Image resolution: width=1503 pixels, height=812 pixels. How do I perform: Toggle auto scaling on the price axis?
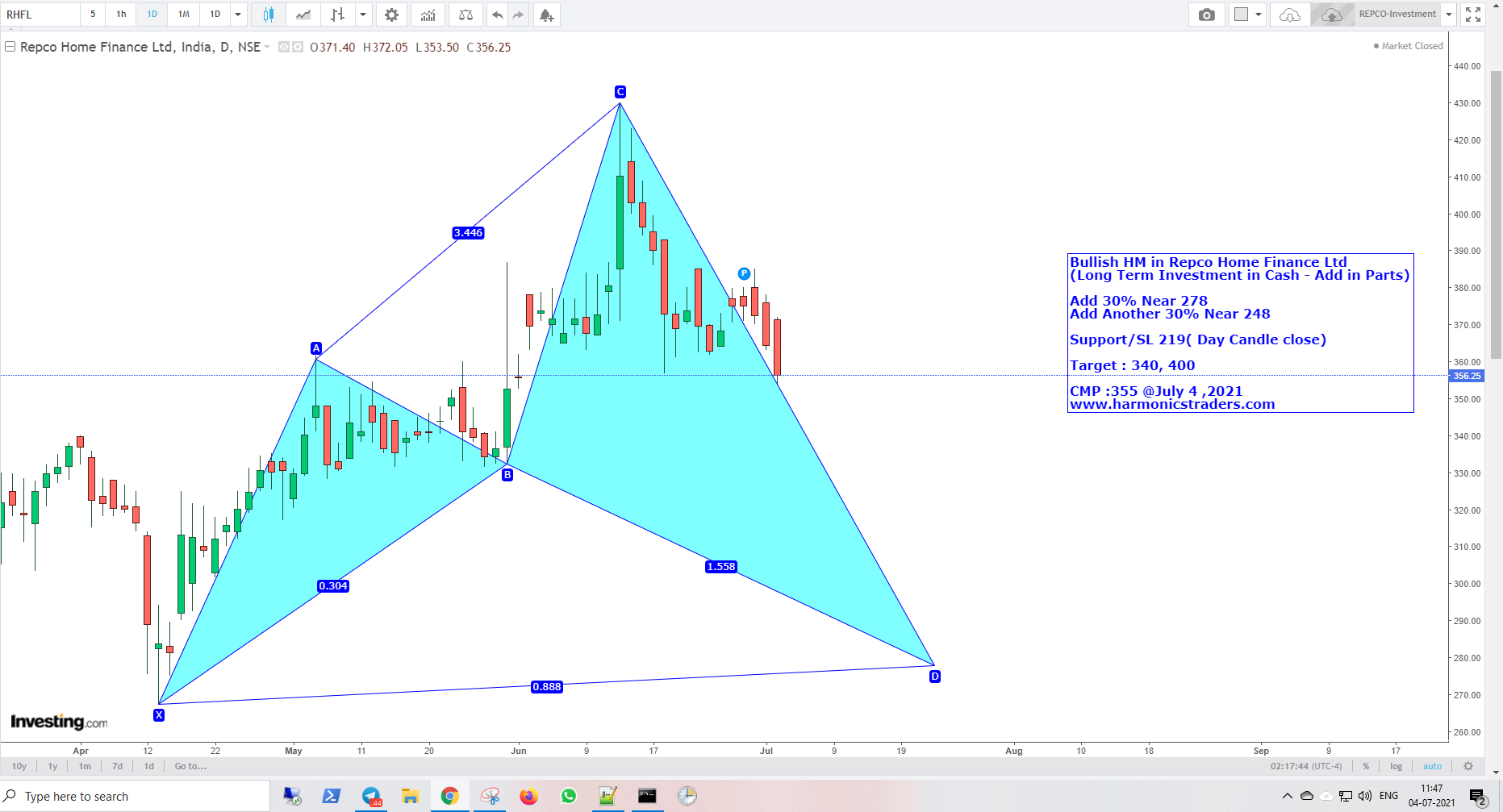coord(1433,766)
